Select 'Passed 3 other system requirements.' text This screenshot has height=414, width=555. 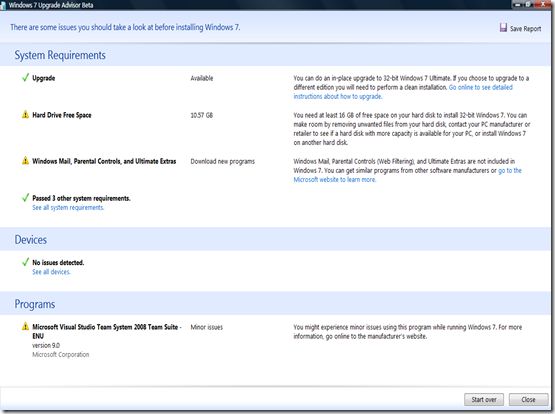coord(81,198)
